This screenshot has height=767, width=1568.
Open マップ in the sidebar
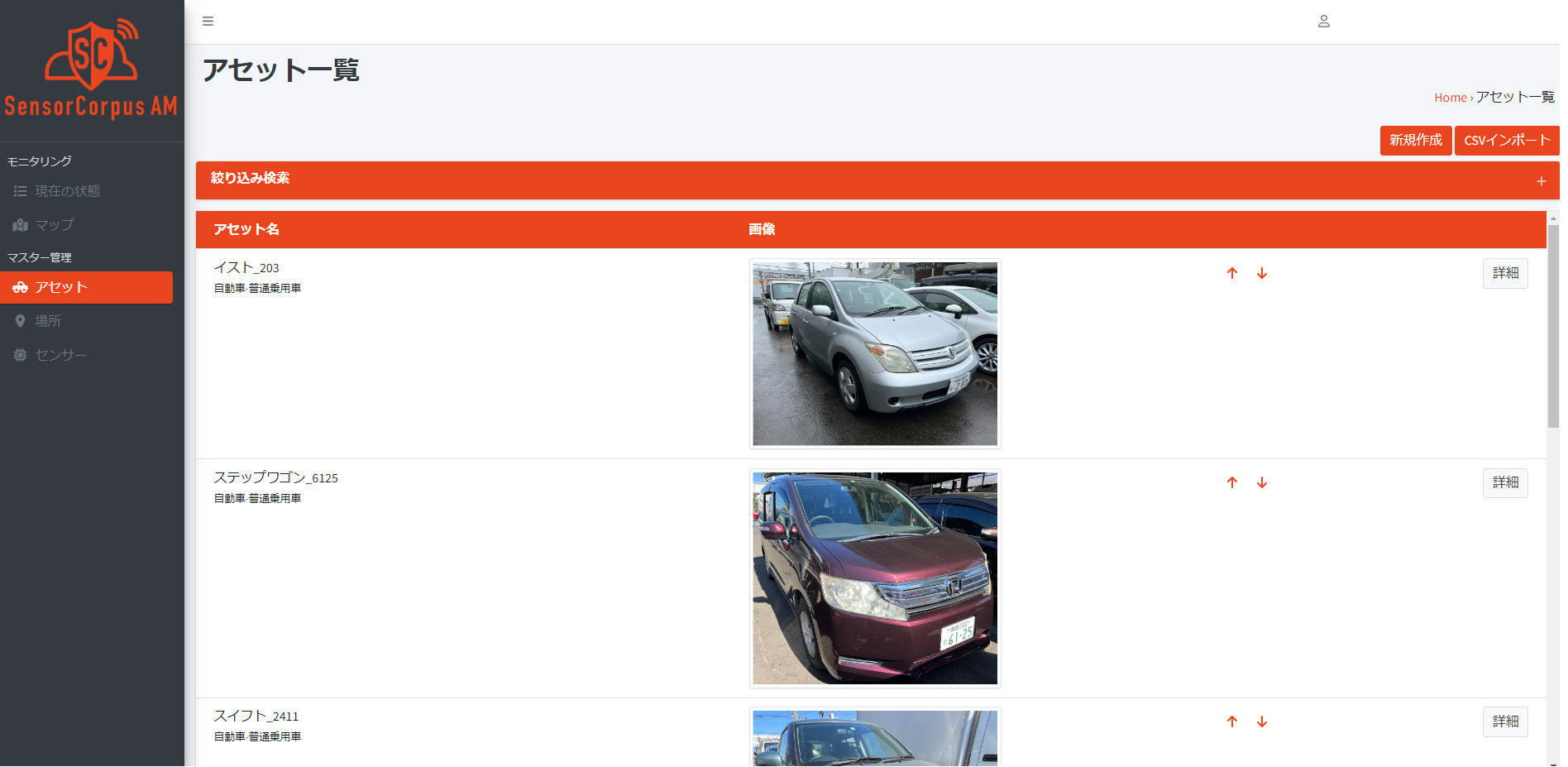click(55, 225)
